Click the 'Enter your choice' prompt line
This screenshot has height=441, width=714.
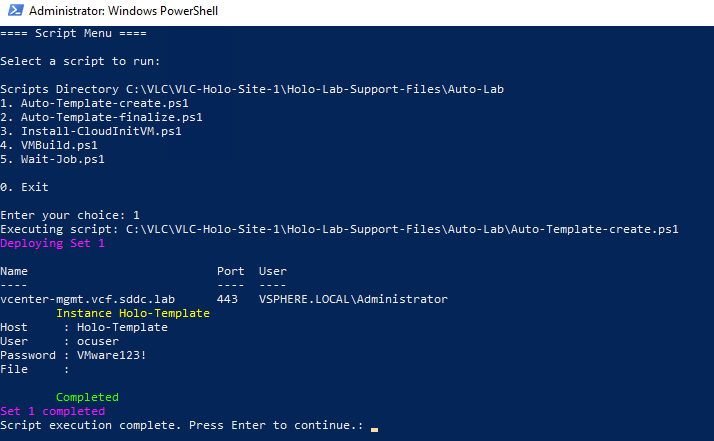70,215
